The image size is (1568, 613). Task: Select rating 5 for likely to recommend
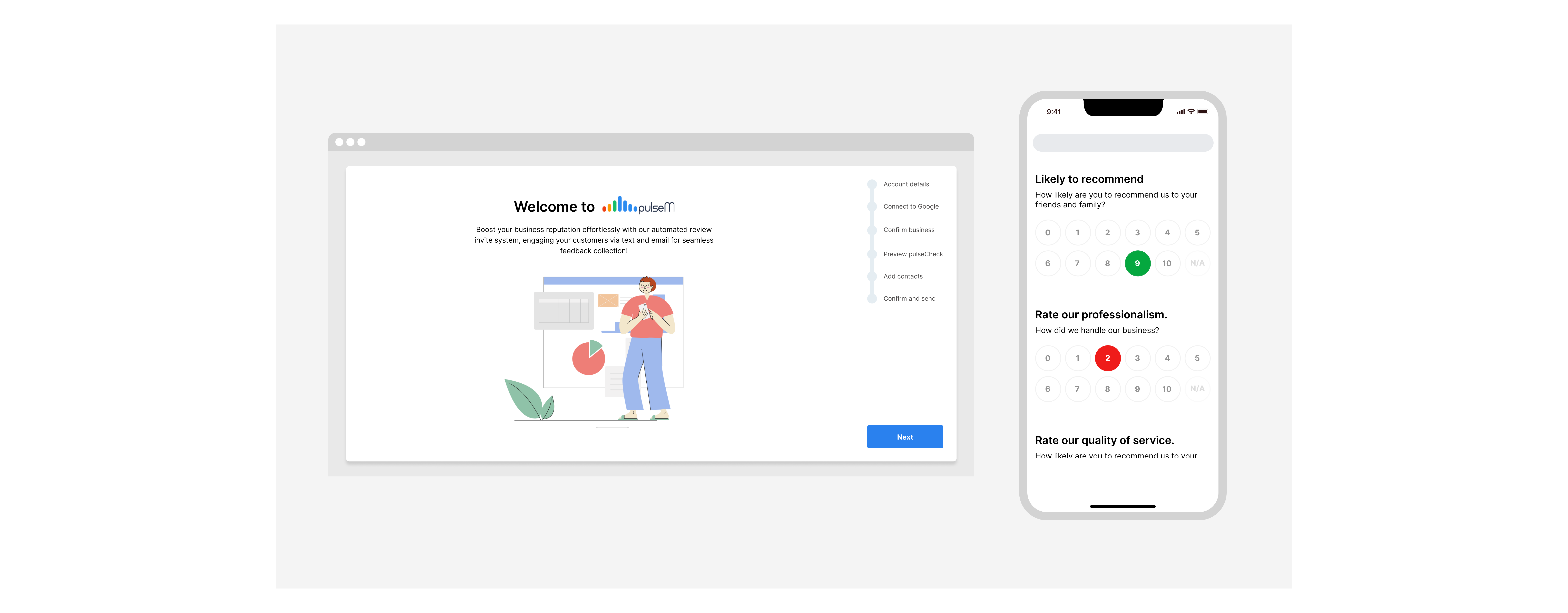[1197, 232]
